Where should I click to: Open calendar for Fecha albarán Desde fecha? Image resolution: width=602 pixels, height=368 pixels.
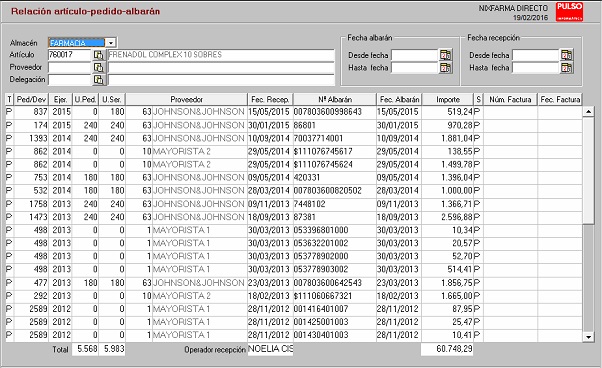coord(445,55)
